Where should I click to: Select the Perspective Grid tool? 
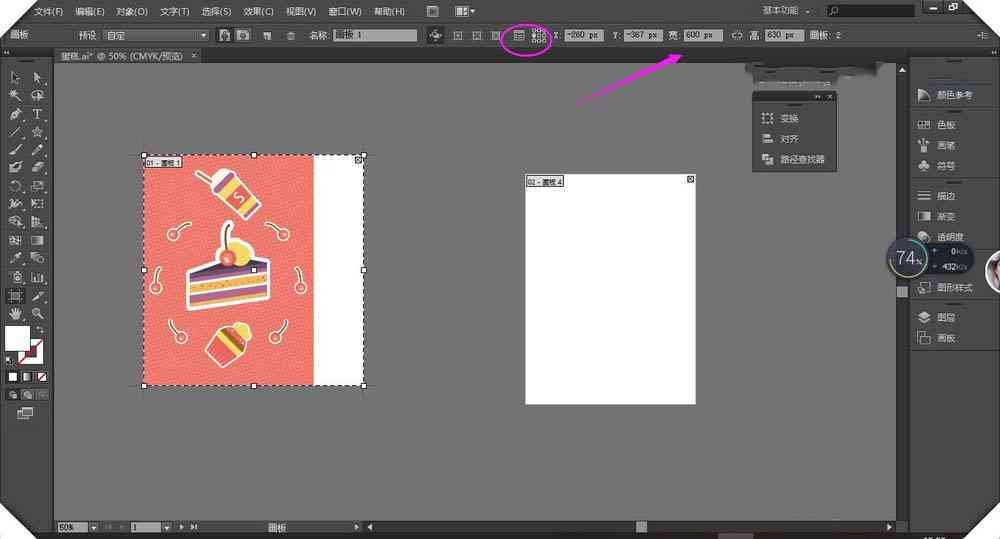point(38,222)
